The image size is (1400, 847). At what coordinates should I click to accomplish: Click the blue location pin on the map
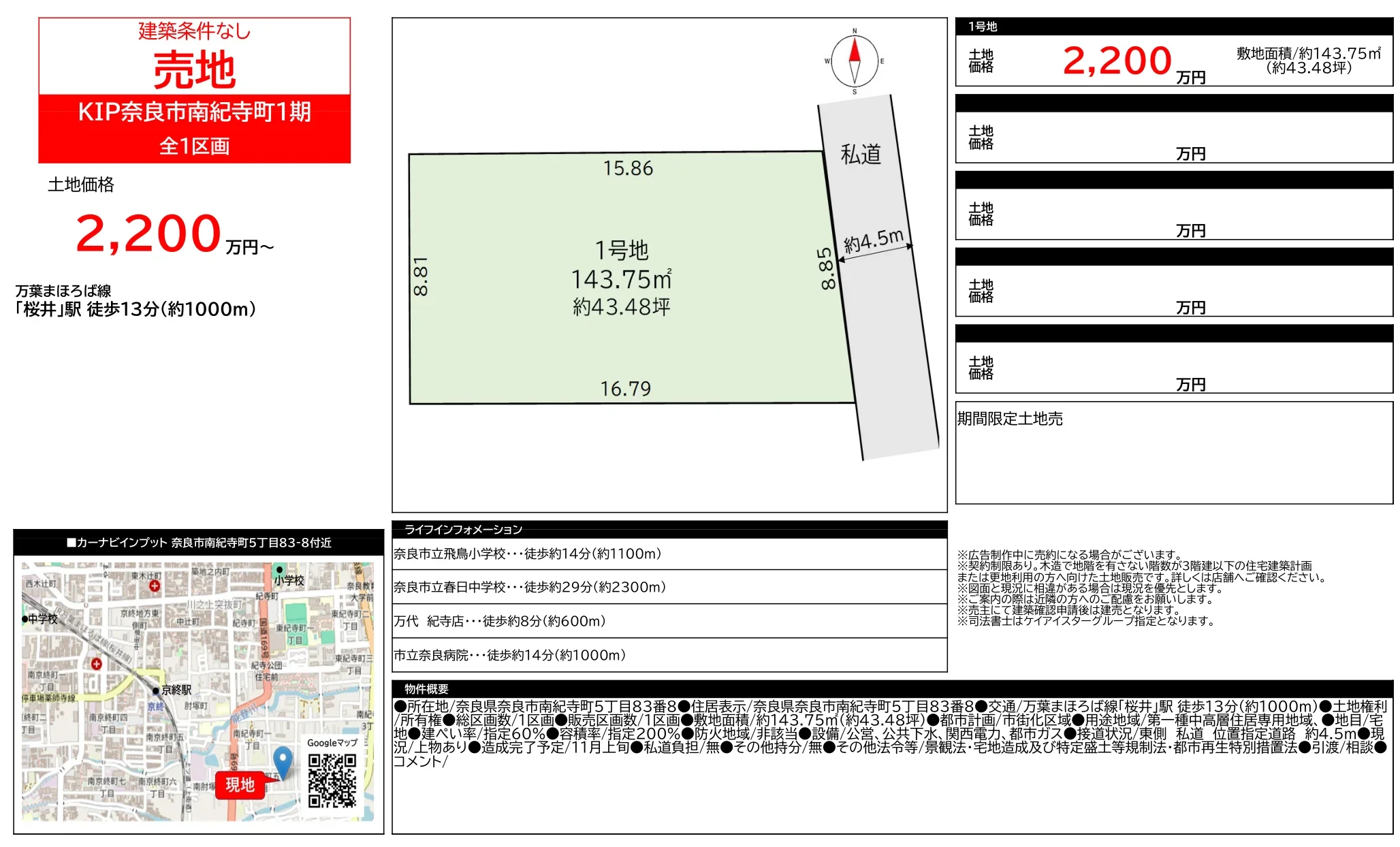coord(283,762)
